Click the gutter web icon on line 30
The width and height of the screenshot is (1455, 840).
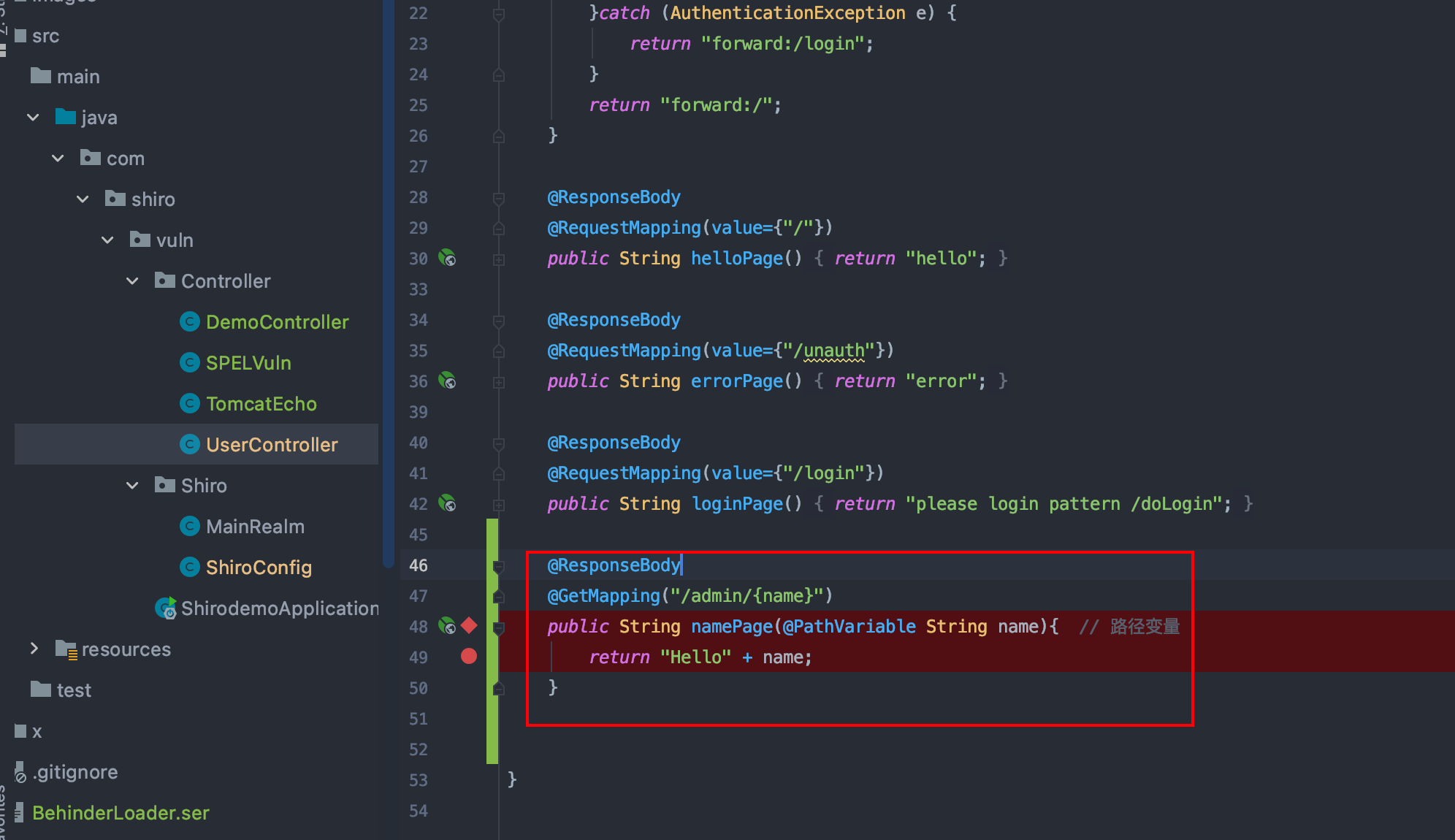447,258
